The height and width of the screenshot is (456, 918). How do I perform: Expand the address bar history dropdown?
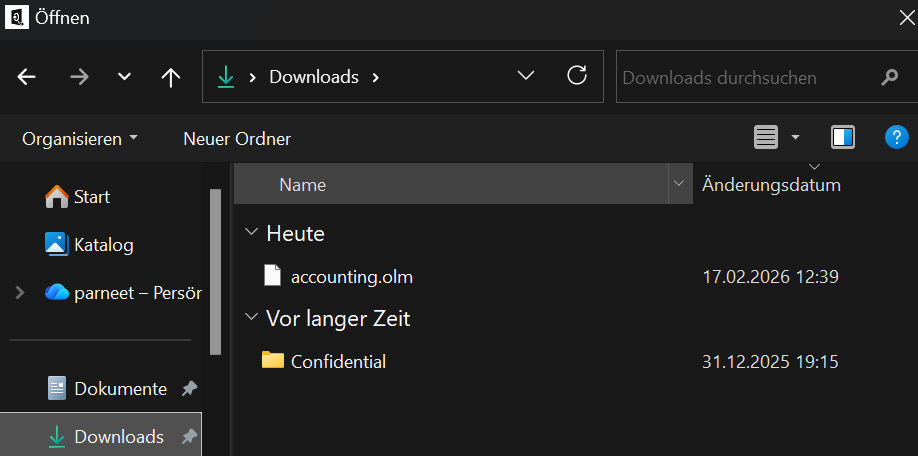tap(525, 77)
